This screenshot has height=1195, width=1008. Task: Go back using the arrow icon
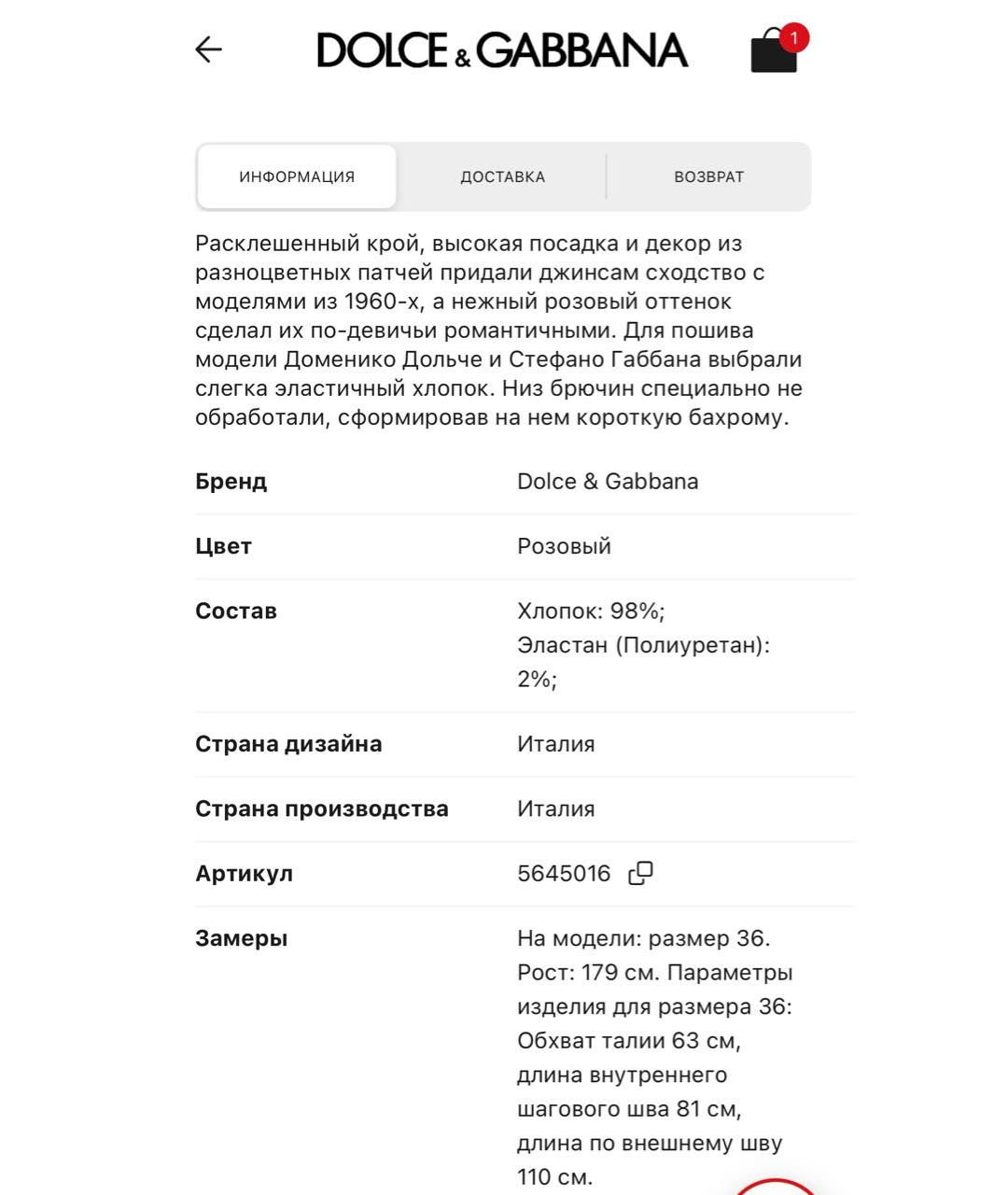208,49
